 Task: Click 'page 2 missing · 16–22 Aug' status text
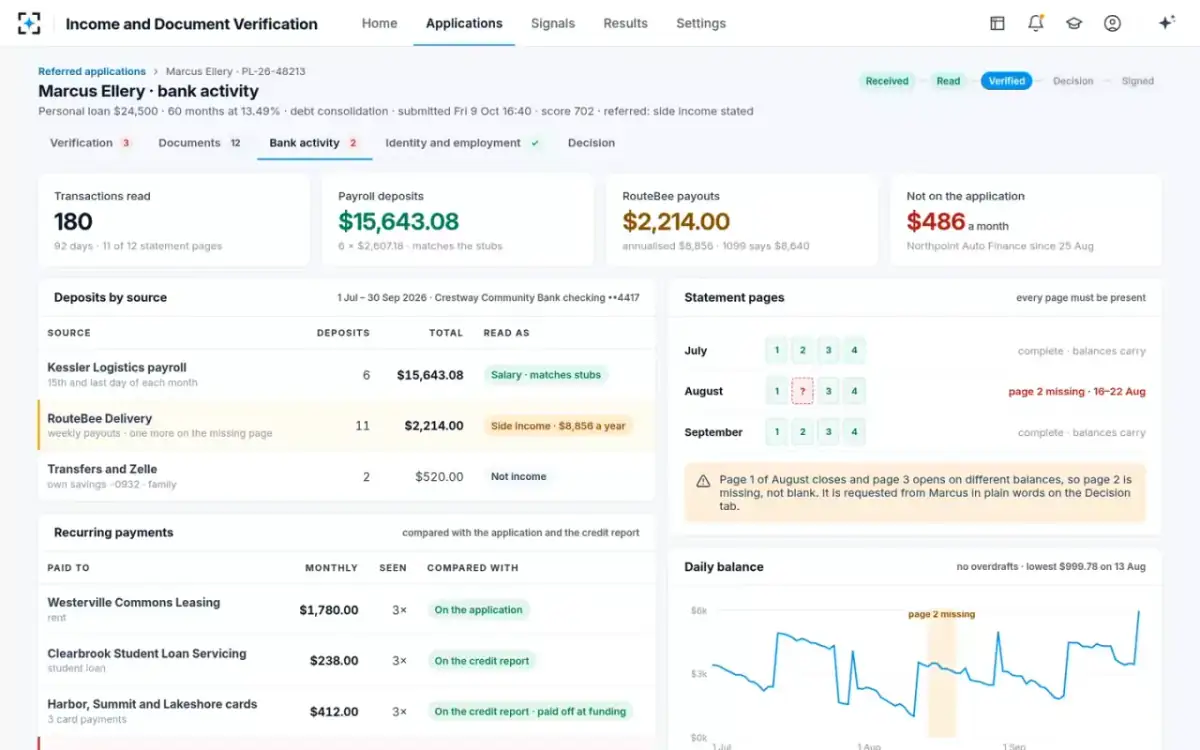[x=1077, y=391]
